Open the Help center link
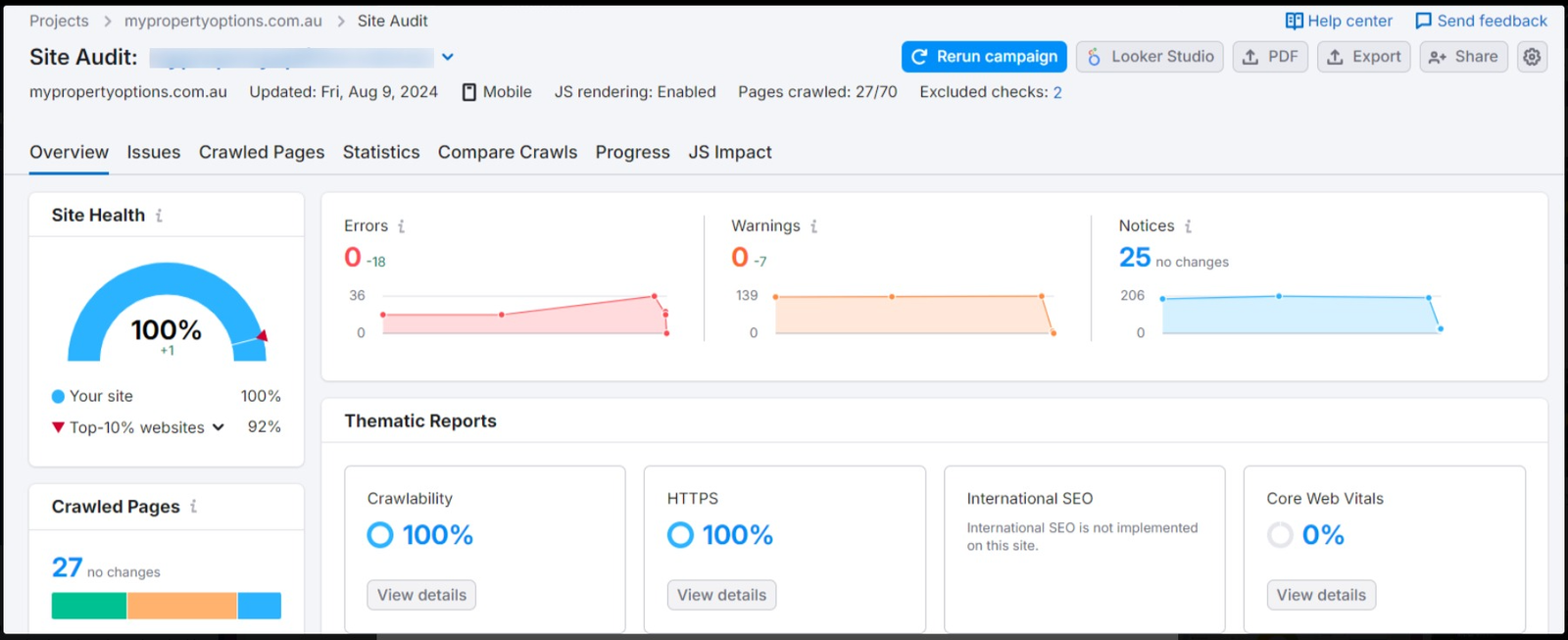Viewport: 1568px width, 640px height. point(1339,21)
